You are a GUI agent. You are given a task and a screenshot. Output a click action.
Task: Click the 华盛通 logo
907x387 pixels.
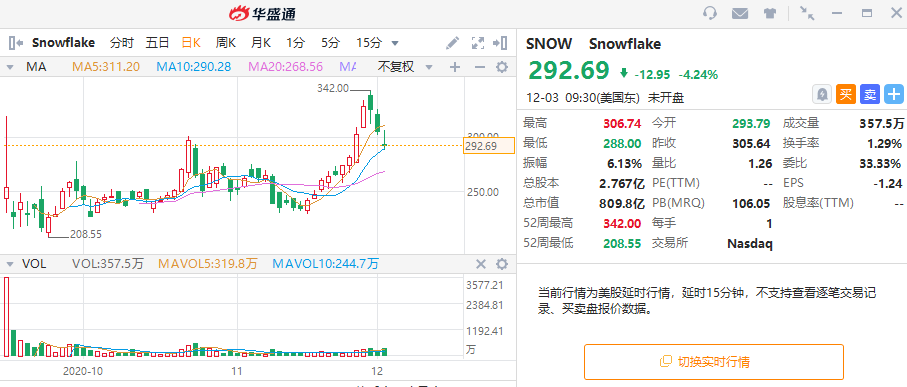click(x=263, y=13)
